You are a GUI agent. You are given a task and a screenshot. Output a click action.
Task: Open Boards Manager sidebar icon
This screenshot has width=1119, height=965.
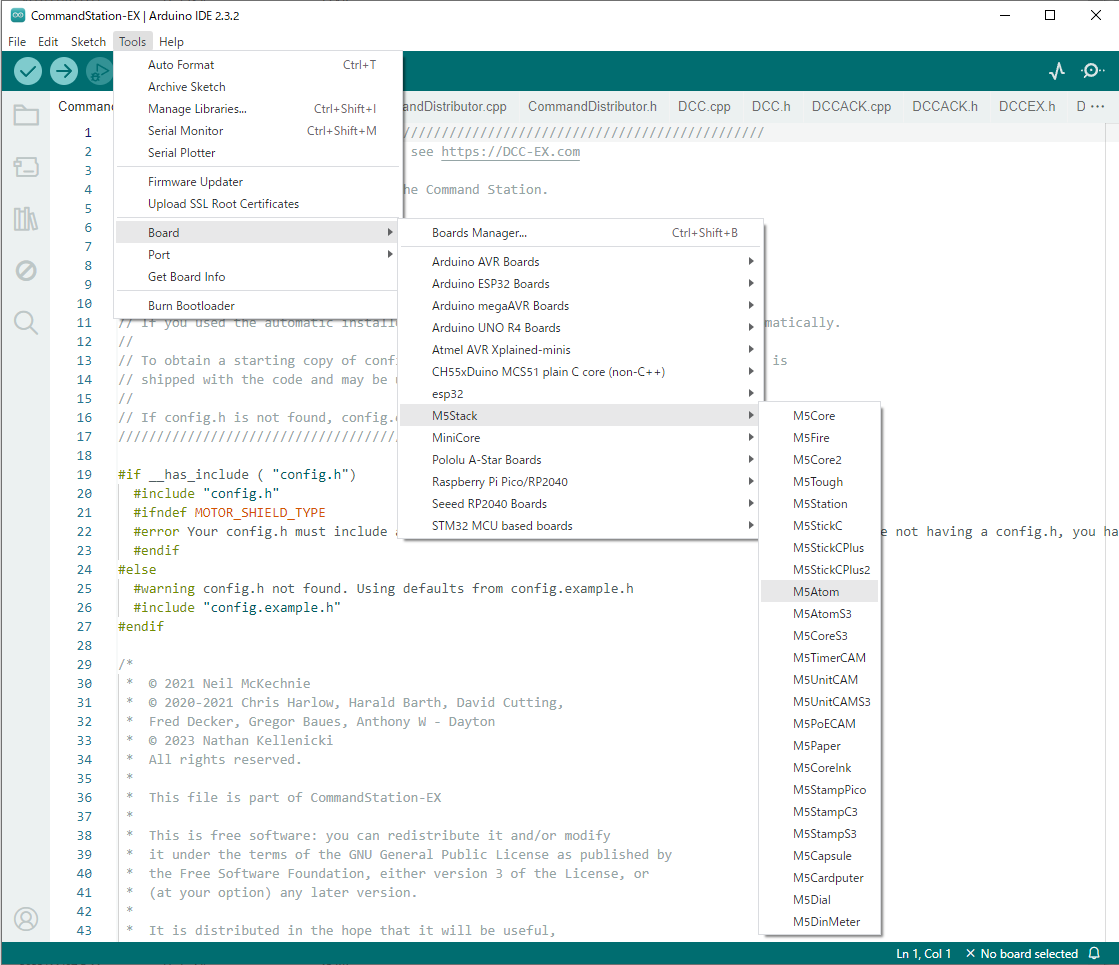click(x=26, y=167)
